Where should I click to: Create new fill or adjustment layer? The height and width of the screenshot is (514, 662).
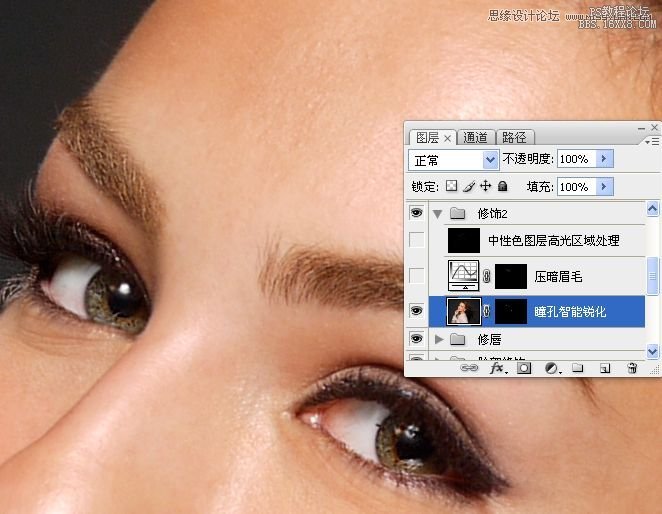point(551,368)
